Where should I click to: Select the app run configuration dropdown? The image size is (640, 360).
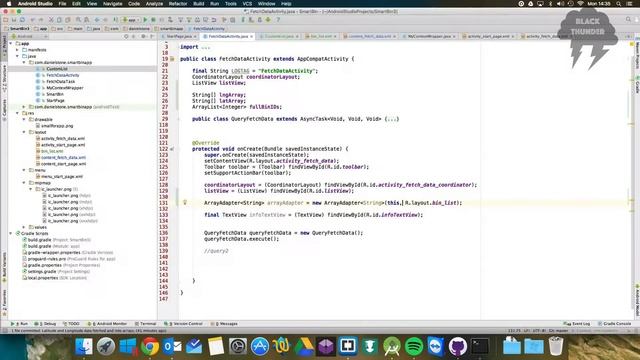point(131,20)
